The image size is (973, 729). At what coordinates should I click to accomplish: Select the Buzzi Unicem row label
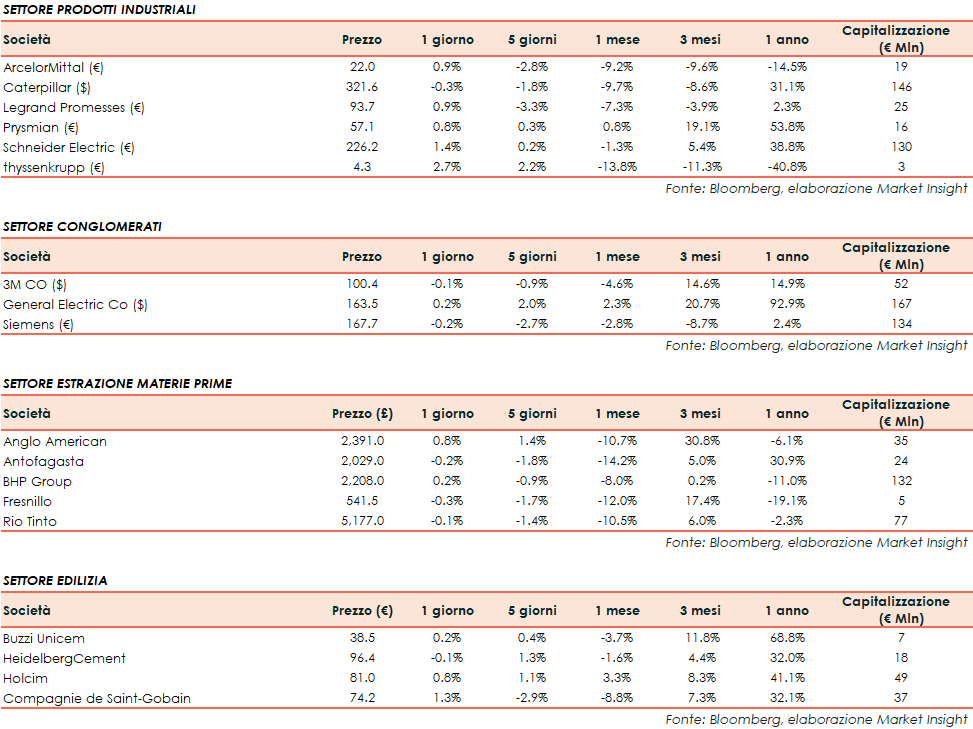tap(44, 638)
